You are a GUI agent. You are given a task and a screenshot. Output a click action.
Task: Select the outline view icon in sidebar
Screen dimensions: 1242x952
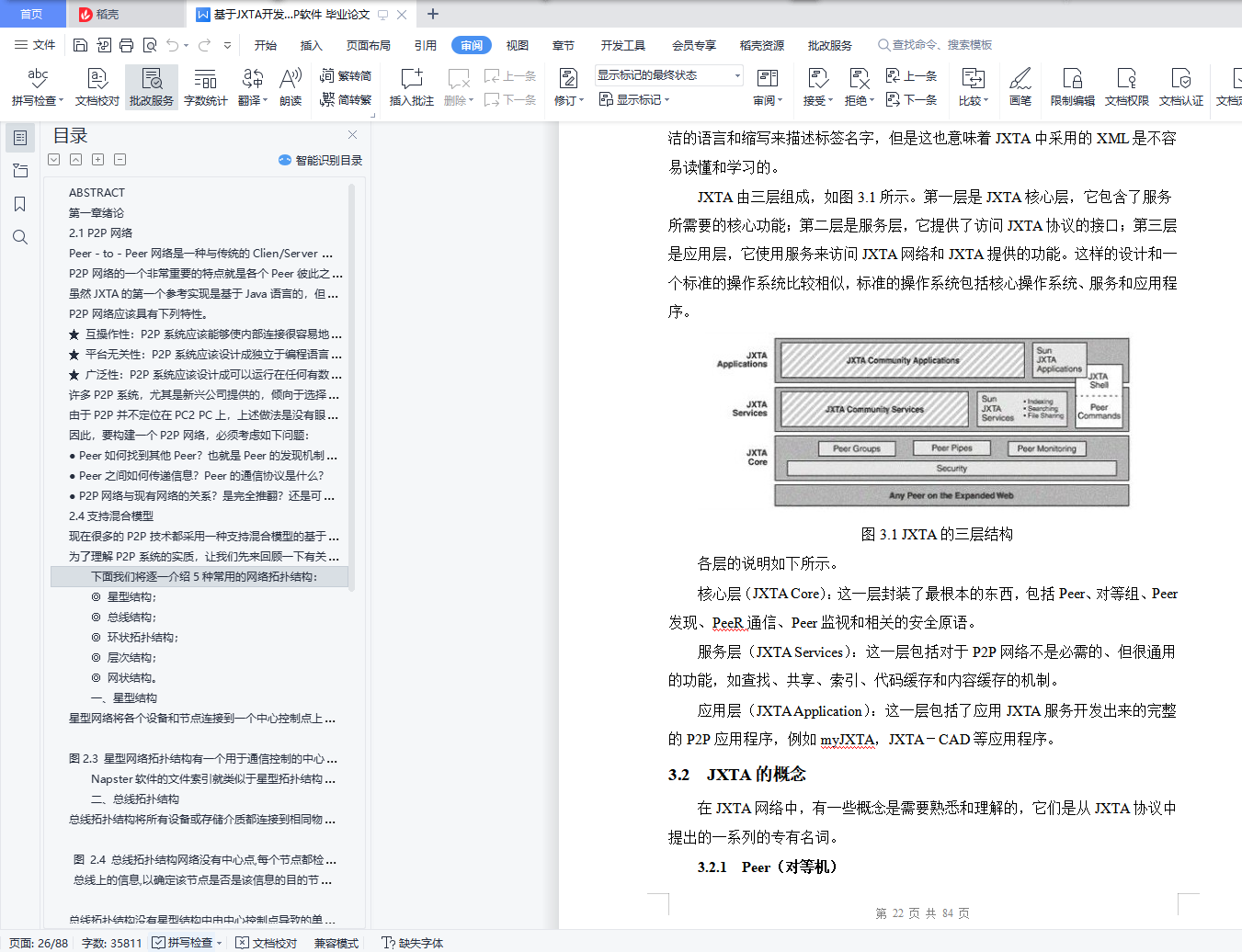tap(20, 138)
